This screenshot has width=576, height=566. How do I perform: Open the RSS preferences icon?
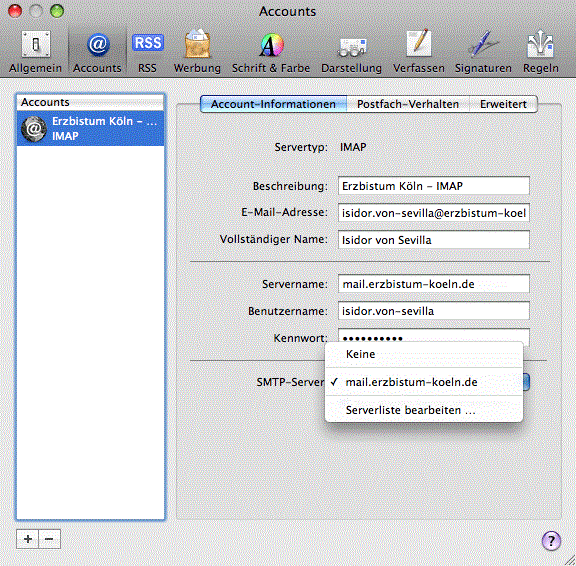click(147, 52)
